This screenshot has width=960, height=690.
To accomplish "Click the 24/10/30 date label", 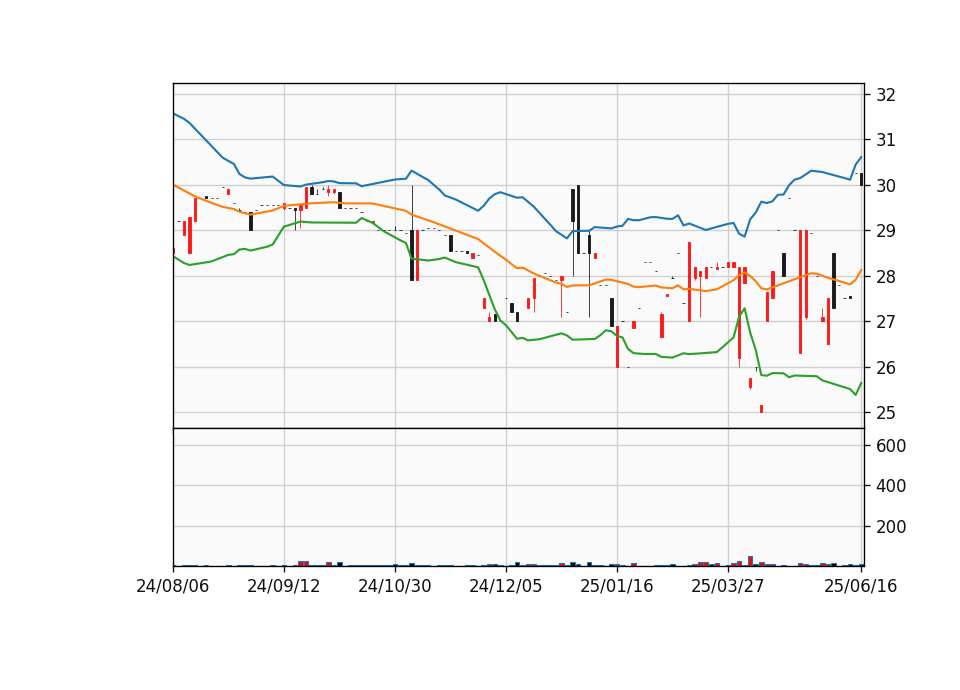I will 395,586.
